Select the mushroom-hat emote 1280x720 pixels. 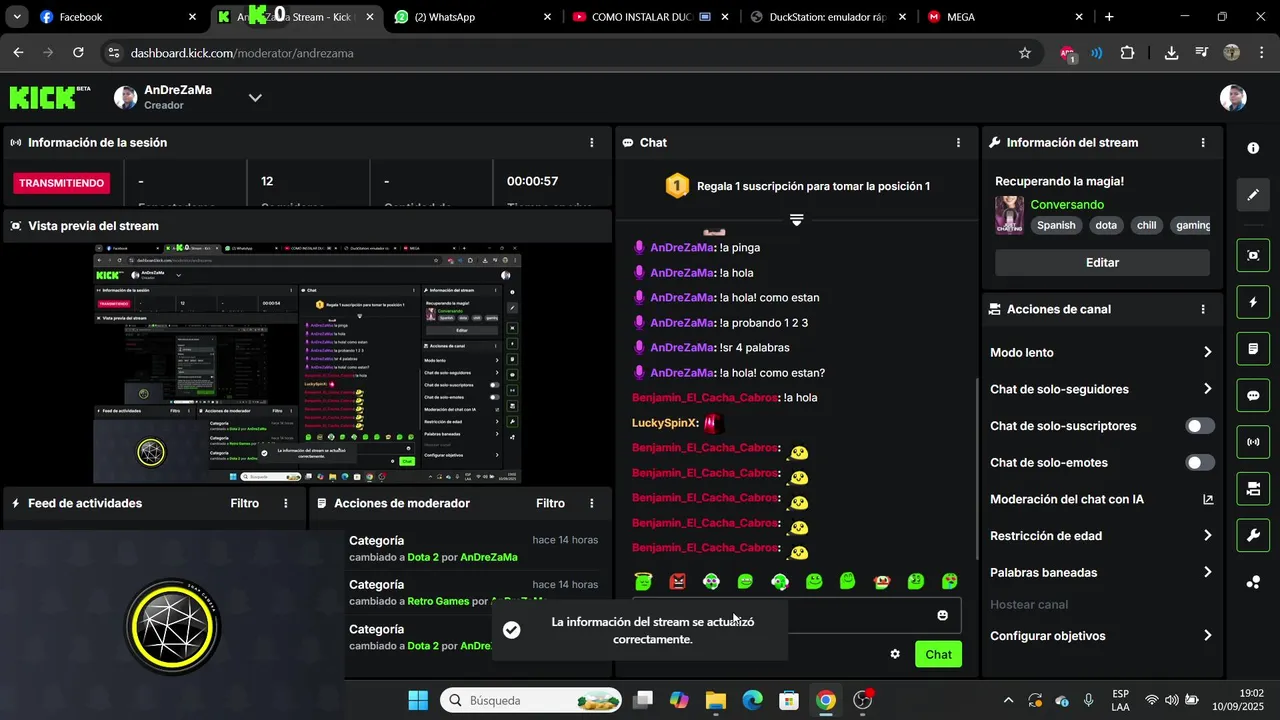(x=882, y=581)
